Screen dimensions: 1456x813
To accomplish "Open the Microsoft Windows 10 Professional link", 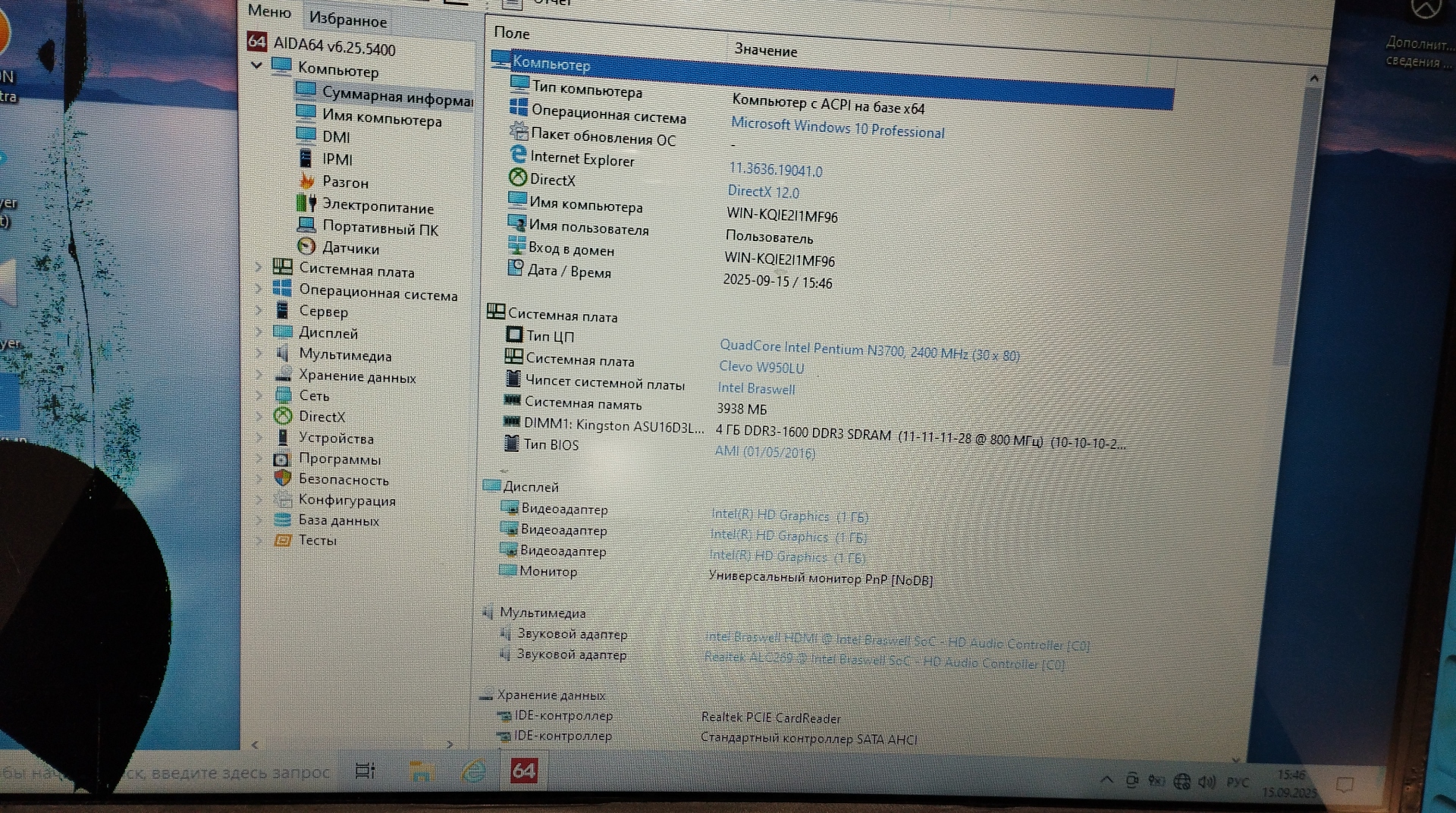I will pyautogui.click(x=837, y=127).
